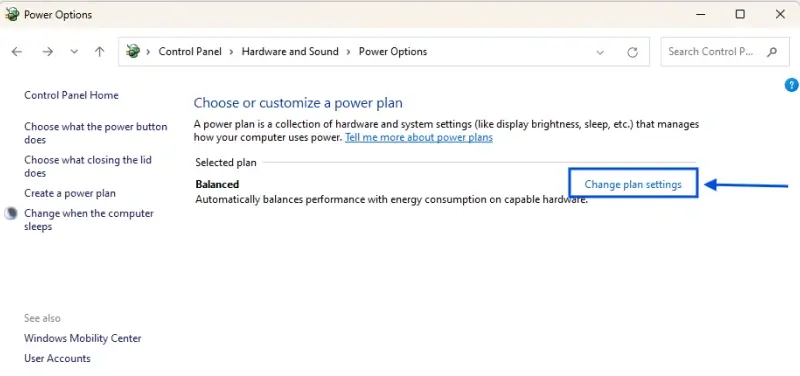Image resolution: width=800 pixels, height=376 pixels.
Task: Open recent locations dropdown chevron
Action: click(x=74, y=52)
